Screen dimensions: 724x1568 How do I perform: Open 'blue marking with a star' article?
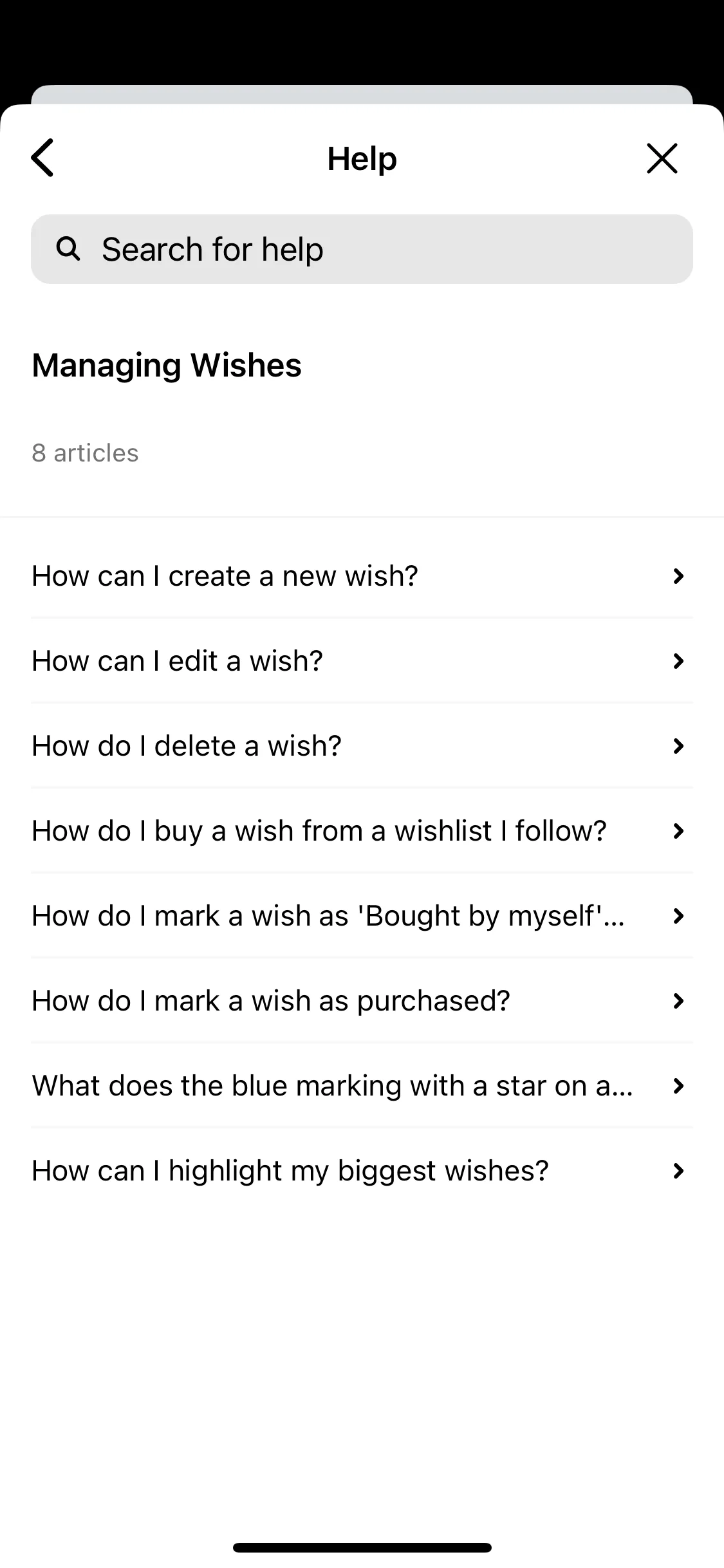pyautogui.click(x=362, y=1085)
